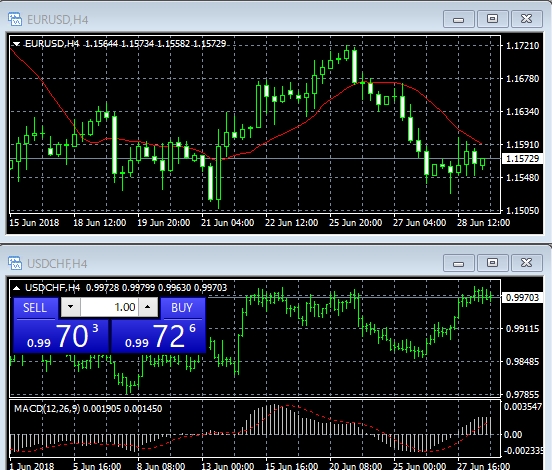Click the USDCHF OHLC header text in chart
This screenshot has width=552, height=470.
pyautogui.click(x=126, y=288)
